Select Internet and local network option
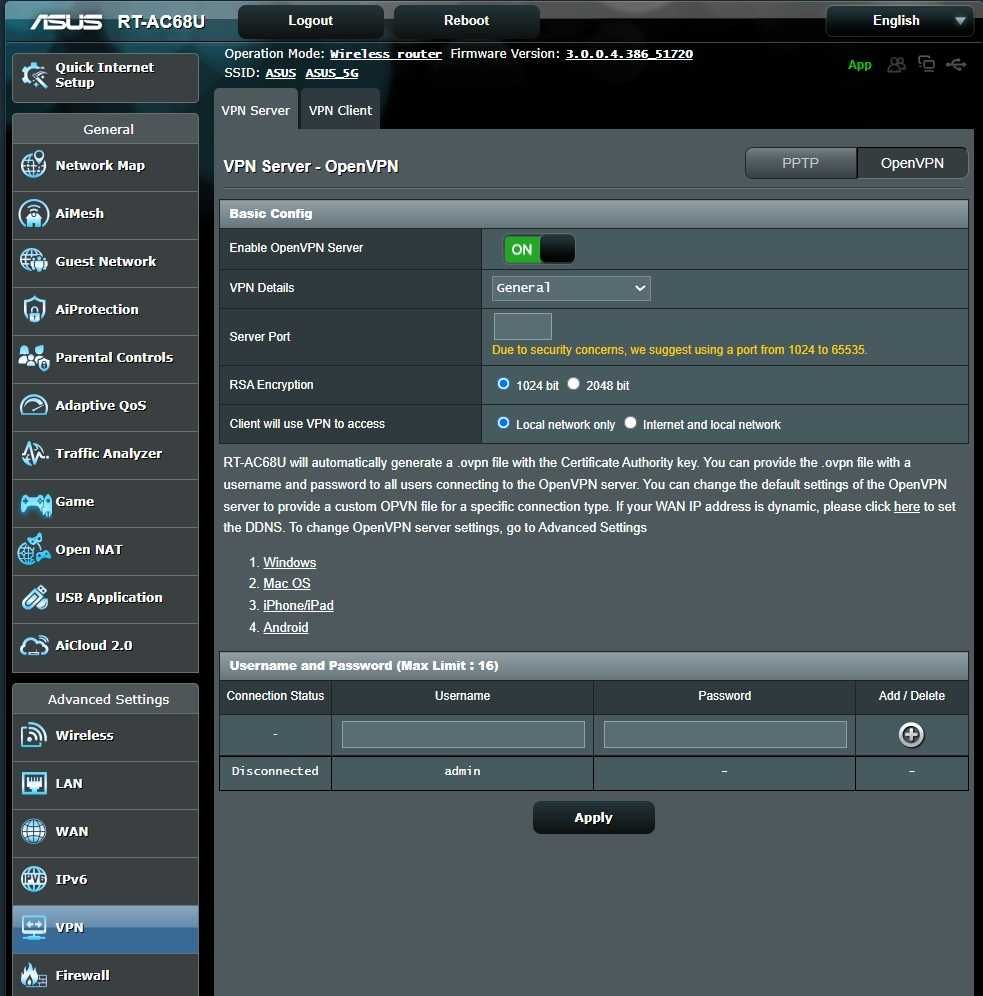Screen dimensions: 983x996 pos(630,423)
